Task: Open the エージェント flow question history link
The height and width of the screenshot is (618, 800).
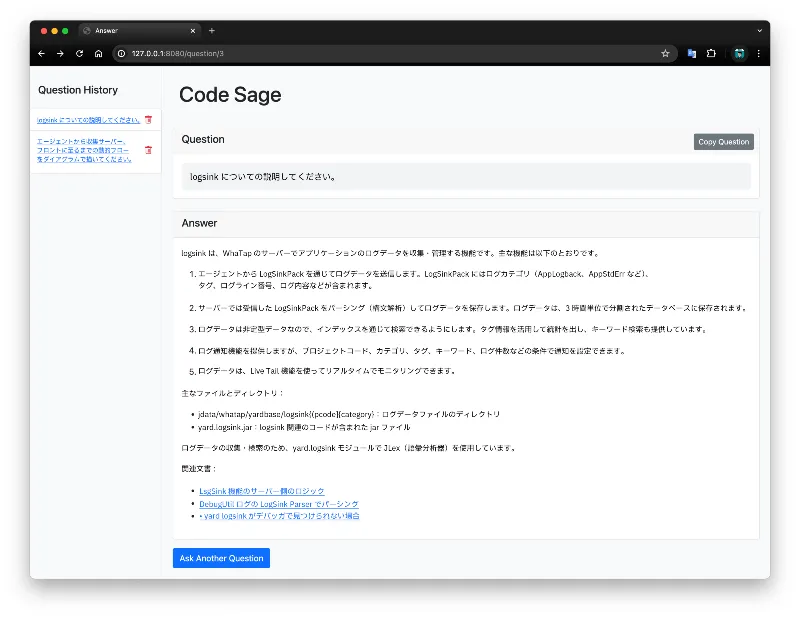Action: pyautogui.click(x=84, y=150)
